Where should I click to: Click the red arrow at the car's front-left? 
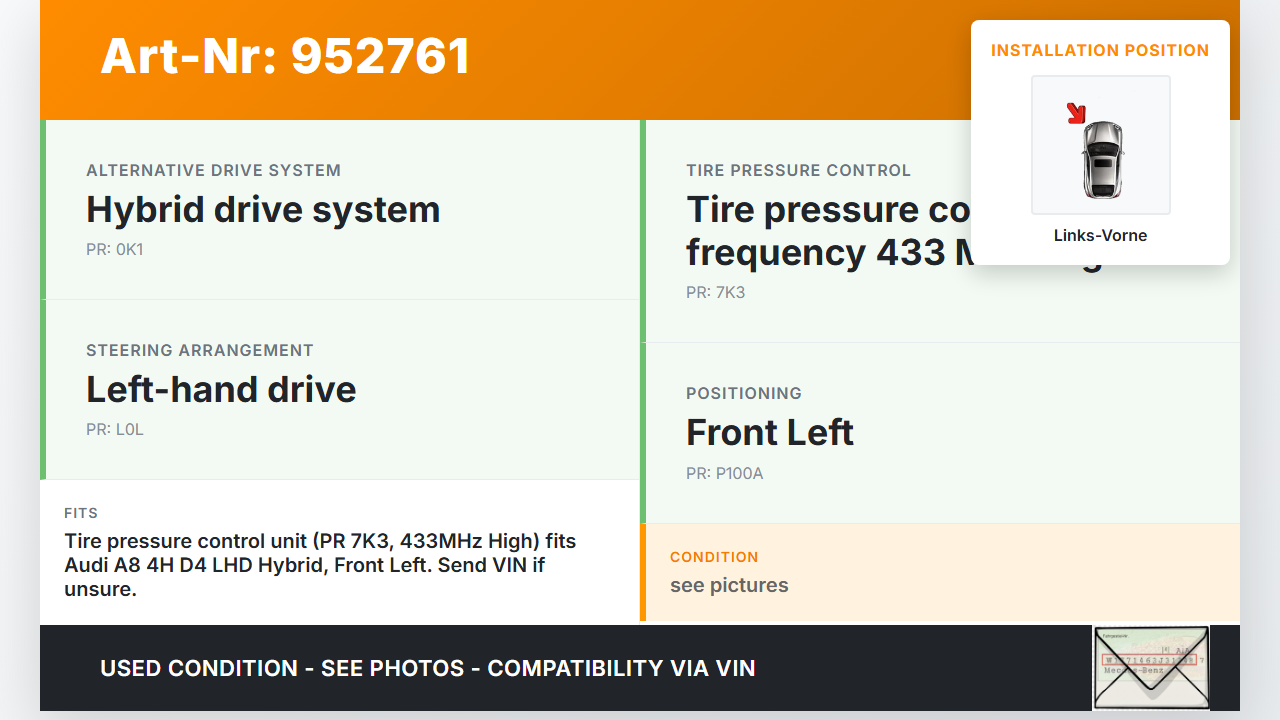(1076, 113)
